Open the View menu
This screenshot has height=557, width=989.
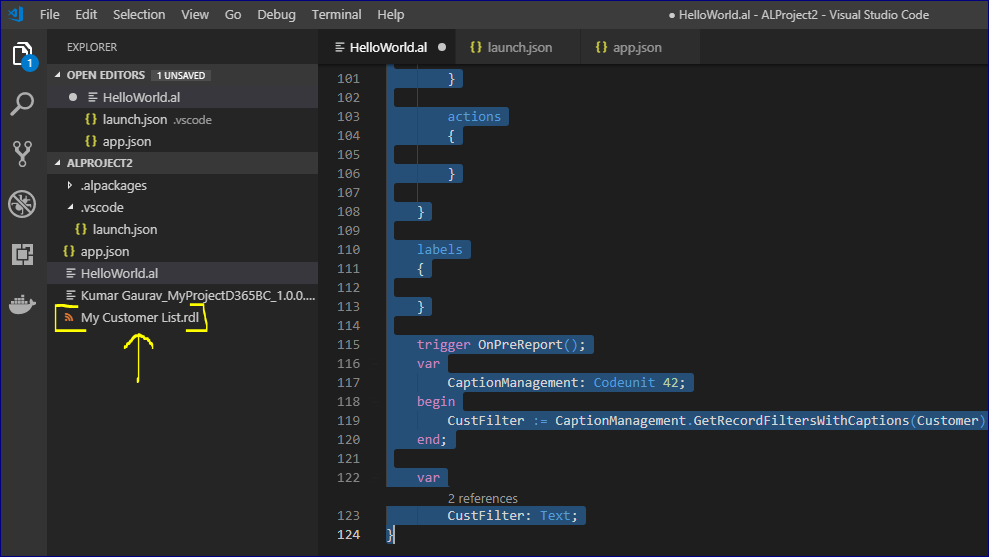pyautogui.click(x=195, y=15)
